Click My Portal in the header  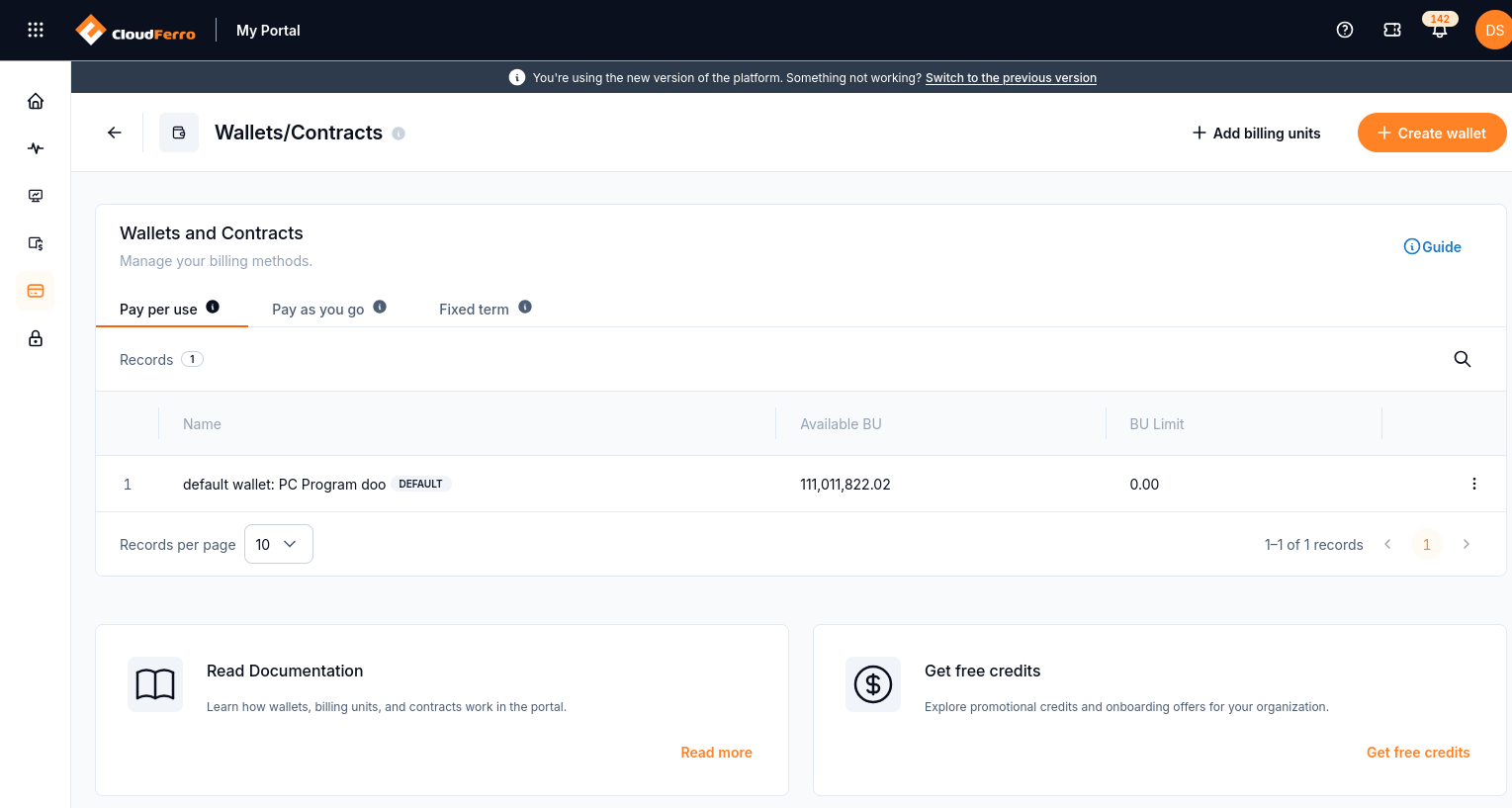[268, 31]
